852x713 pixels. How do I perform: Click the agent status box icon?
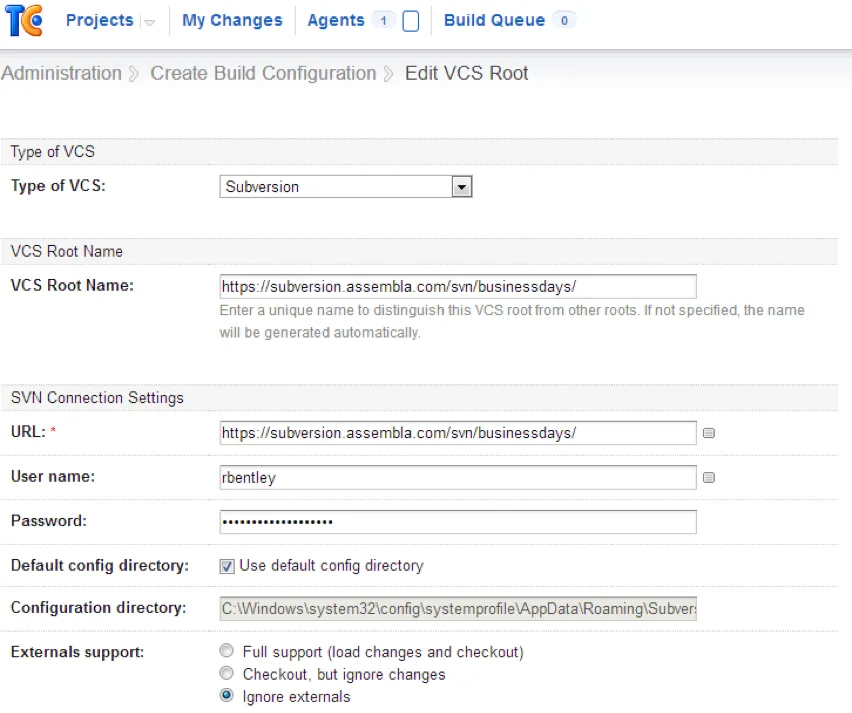[x=411, y=21]
